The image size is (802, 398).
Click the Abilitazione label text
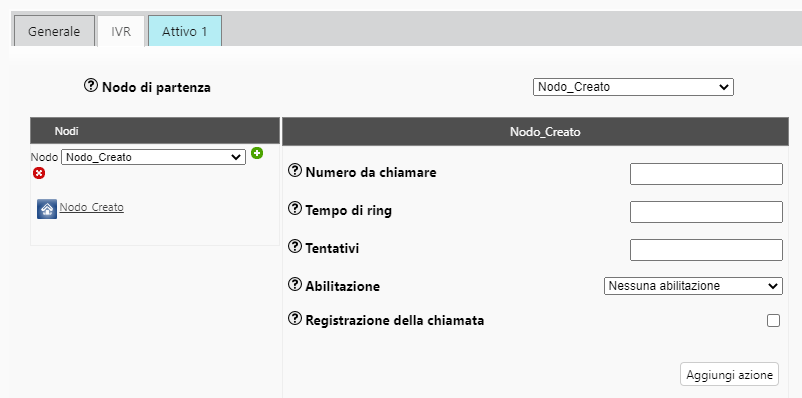pos(343,286)
